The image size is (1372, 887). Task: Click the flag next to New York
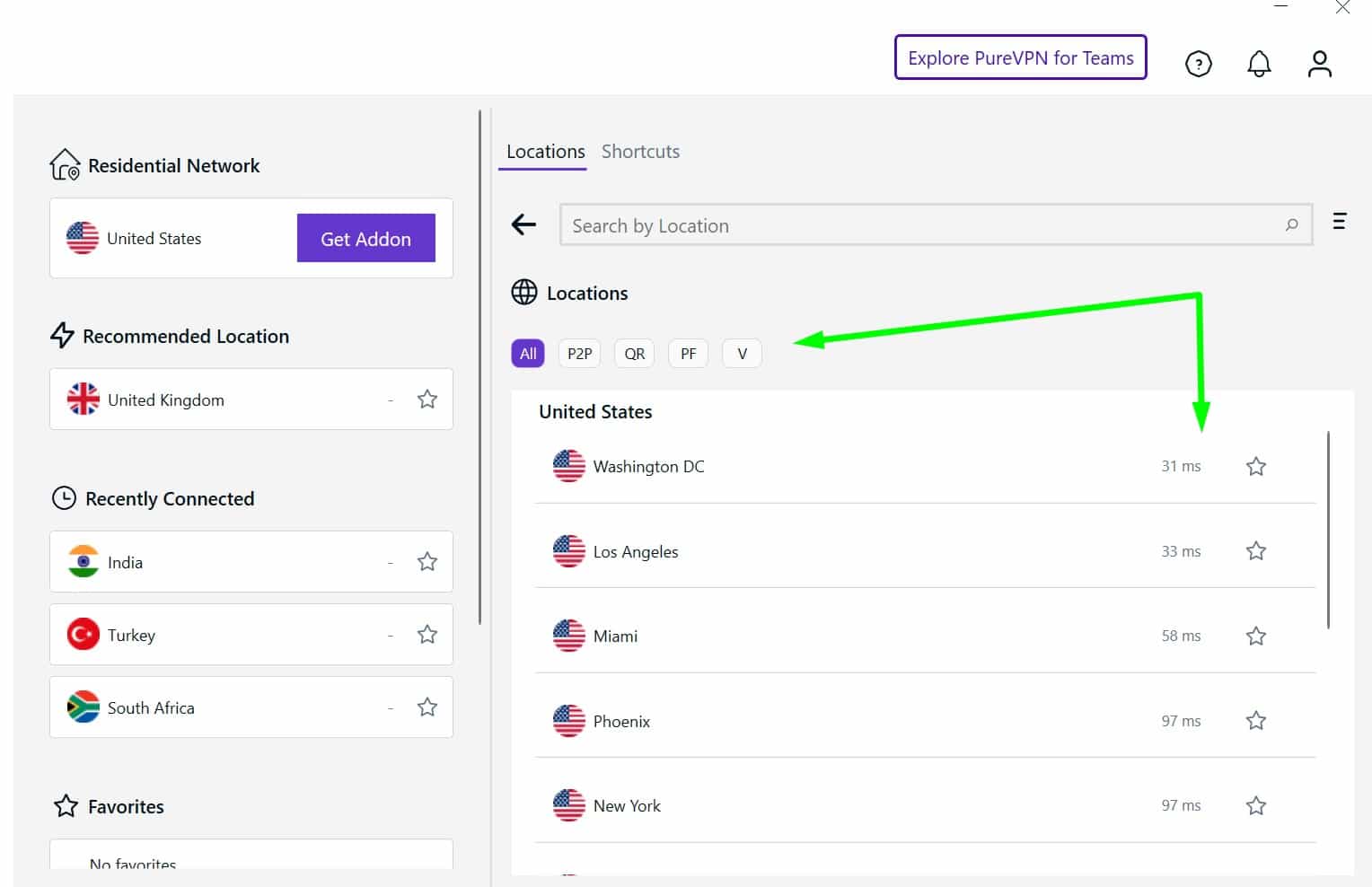point(569,805)
